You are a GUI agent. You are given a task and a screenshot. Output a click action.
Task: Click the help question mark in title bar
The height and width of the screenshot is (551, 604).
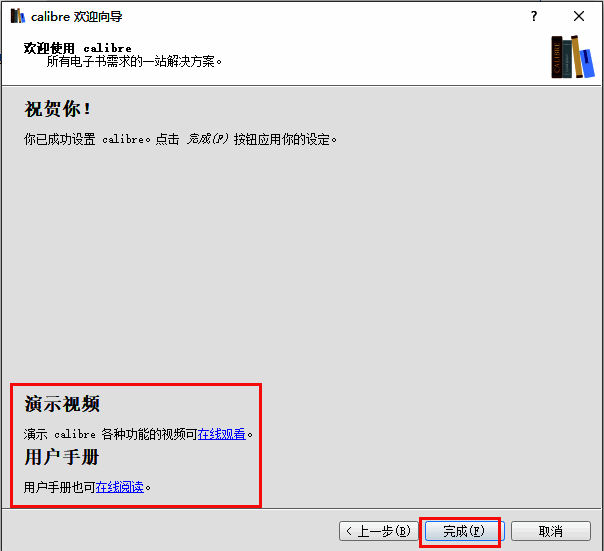pos(534,16)
